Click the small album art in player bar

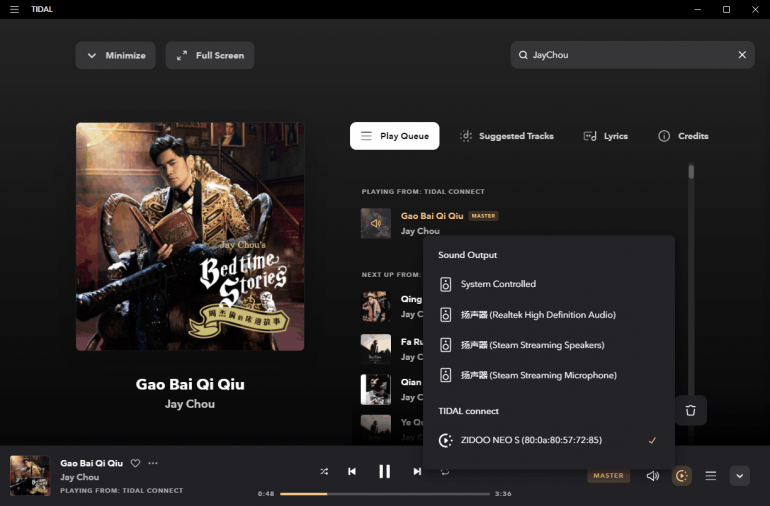tap(30, 476)
